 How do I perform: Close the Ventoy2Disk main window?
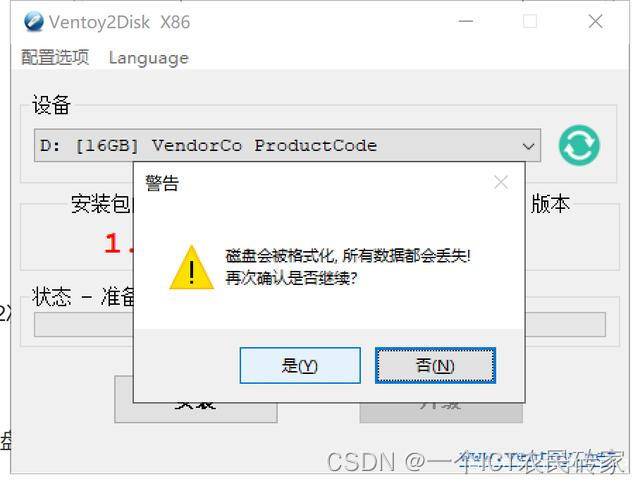pyautogui.click(x=596, y=21)
